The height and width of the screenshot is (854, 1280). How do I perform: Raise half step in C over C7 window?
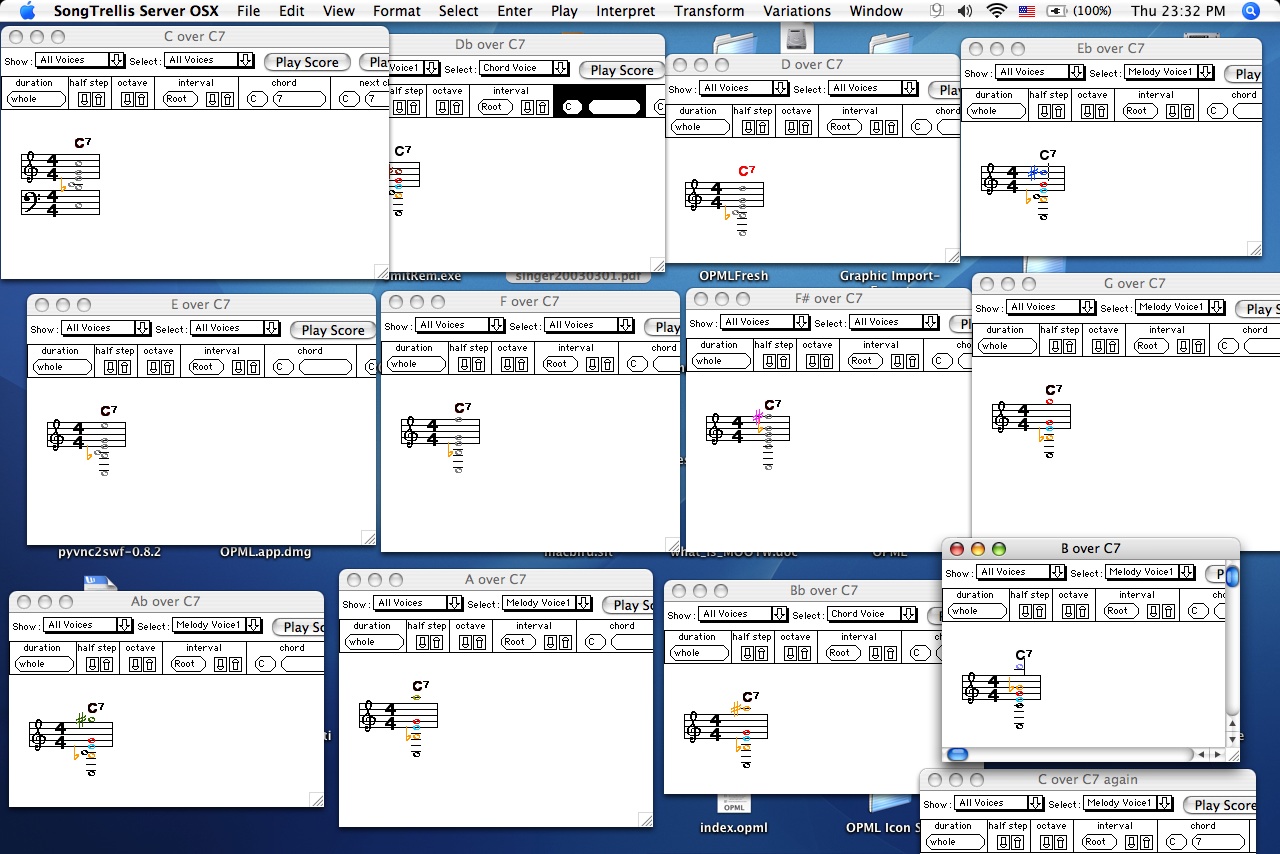click(x=97, y=99)
